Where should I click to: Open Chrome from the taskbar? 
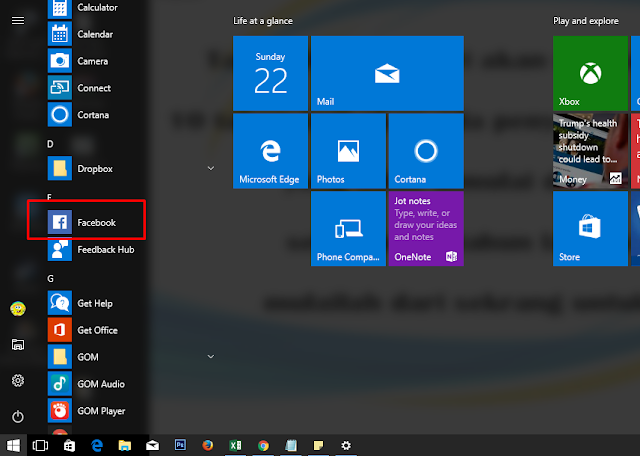(263, 445)
